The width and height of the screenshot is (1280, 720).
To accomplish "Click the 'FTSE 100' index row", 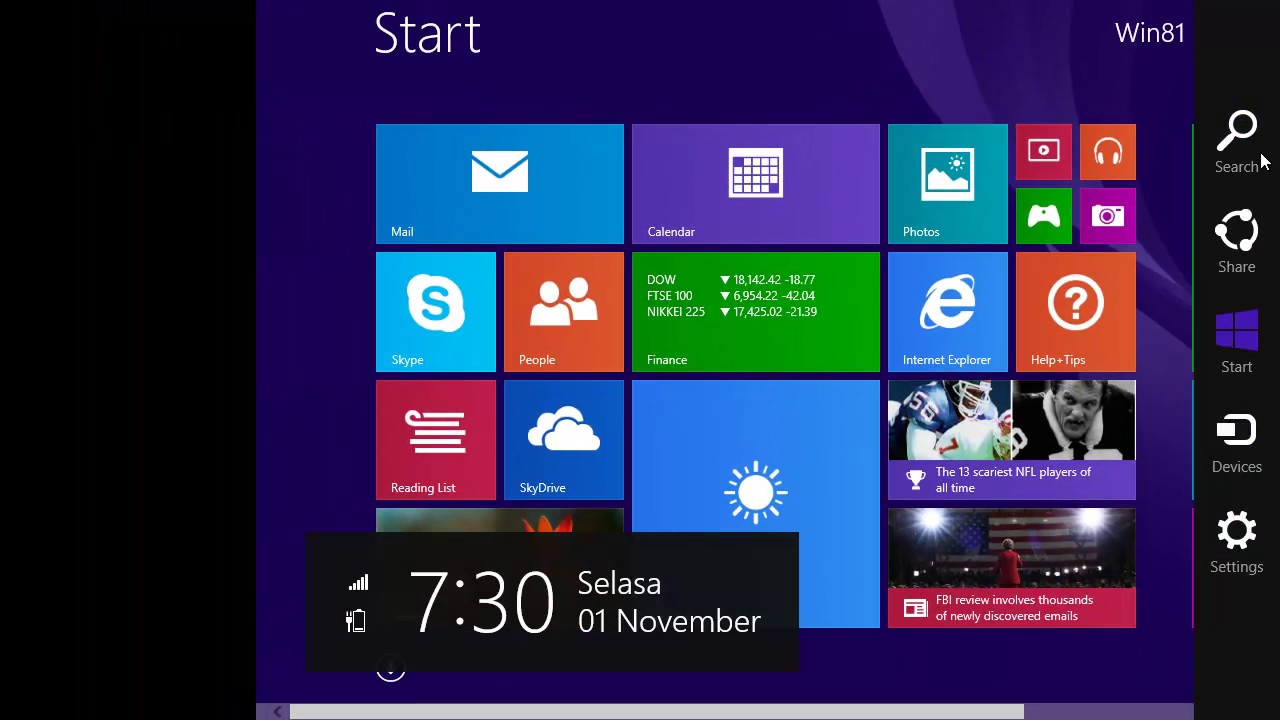I will [731, 296].
